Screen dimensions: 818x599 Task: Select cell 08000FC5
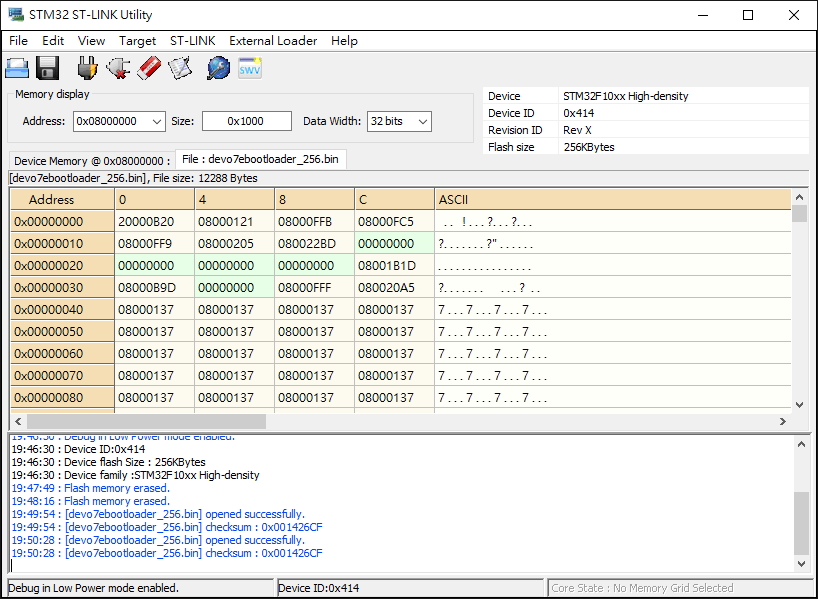pos(394,222)
